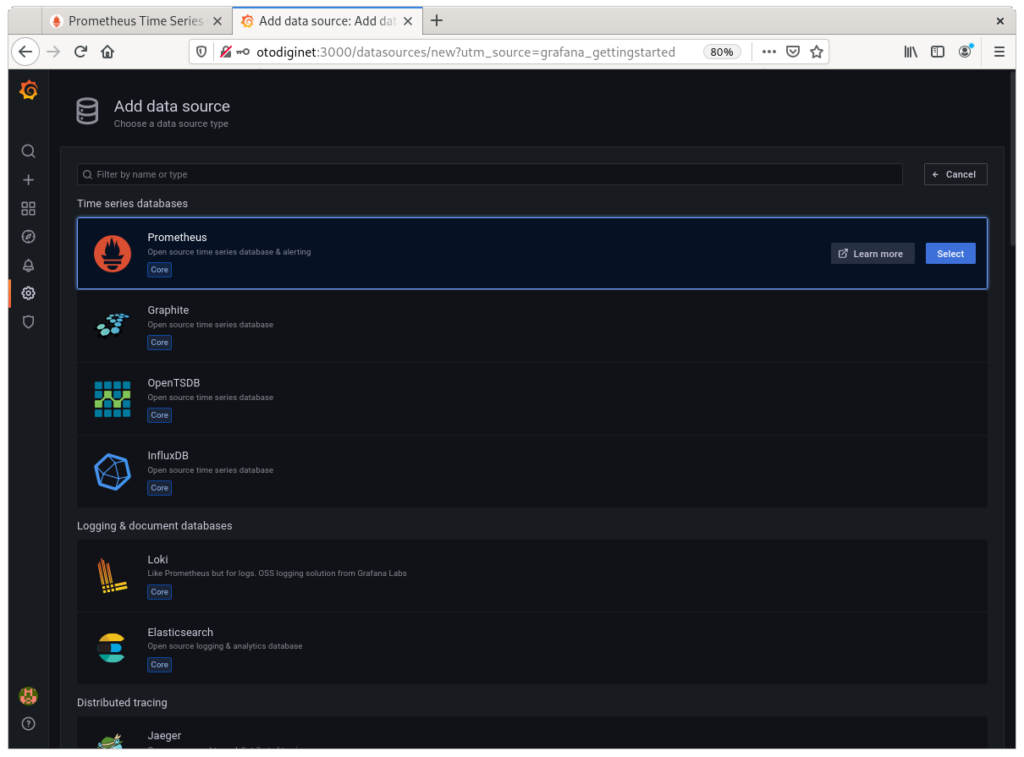Choose the Loki data source title
1024x757 pixels.
click(x=157, y=560)
